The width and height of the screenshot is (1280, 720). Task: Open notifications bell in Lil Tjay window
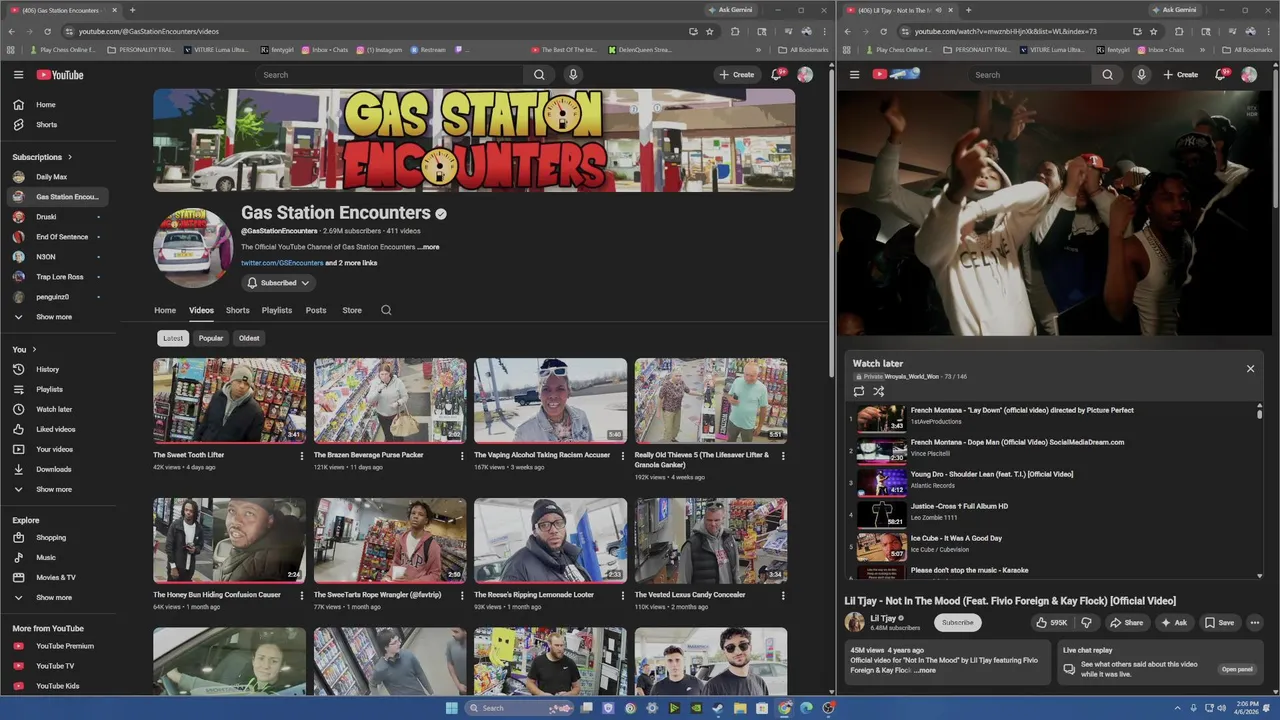click(1221, 75)
